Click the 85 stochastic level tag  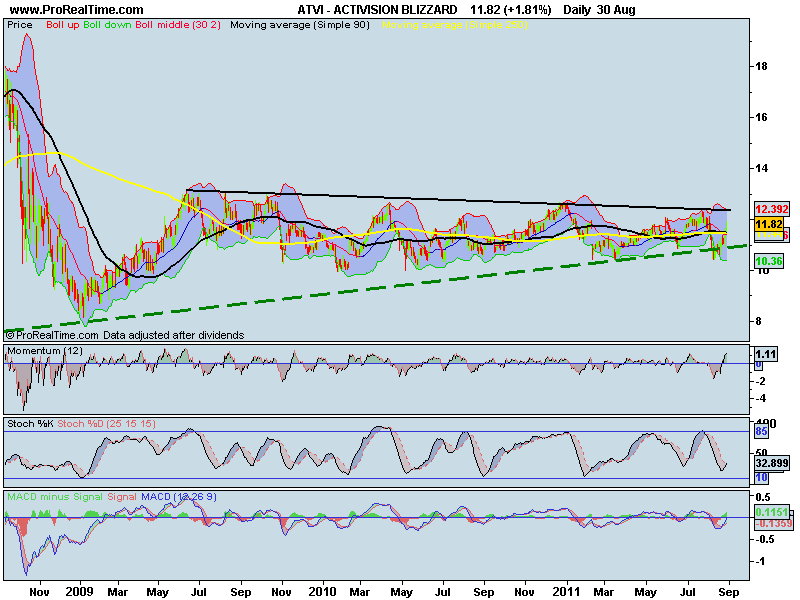coord(761,432)
